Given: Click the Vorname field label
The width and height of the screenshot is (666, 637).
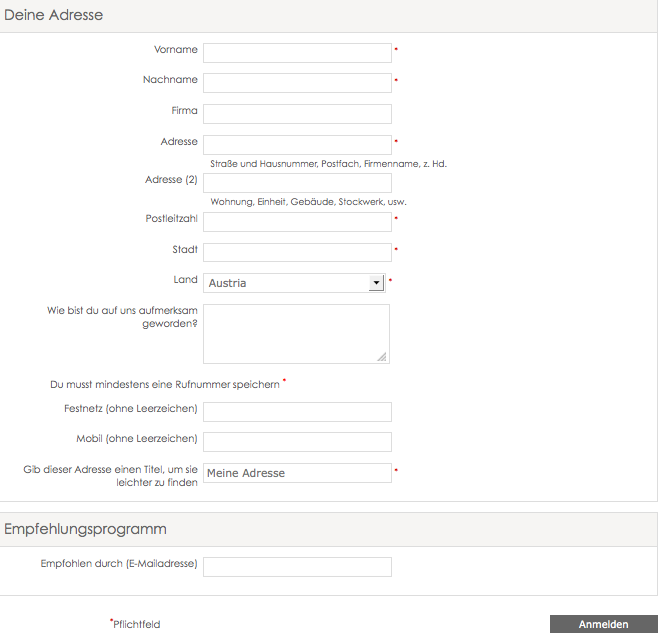Looking at the screenshot, I should [x=176, y=50].
